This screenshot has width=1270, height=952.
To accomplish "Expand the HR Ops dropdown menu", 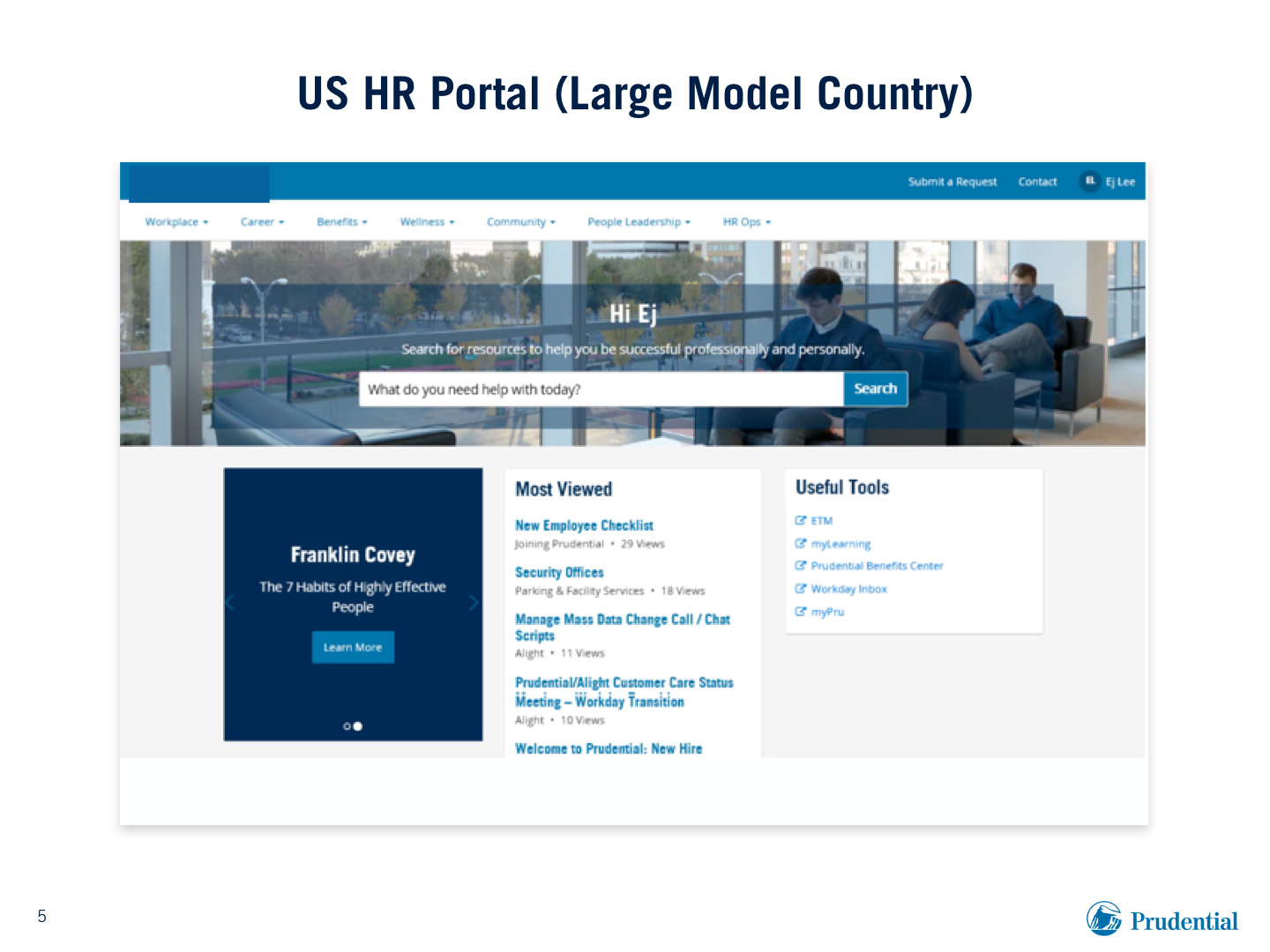I will point(747,222).
